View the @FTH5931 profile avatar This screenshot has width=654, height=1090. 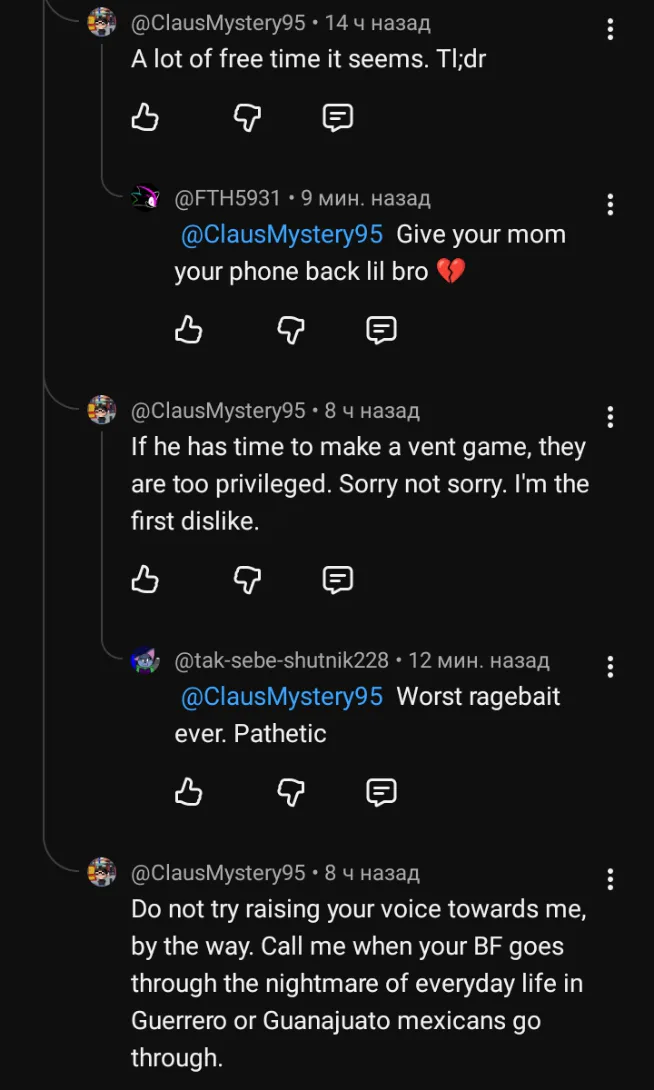146,198
